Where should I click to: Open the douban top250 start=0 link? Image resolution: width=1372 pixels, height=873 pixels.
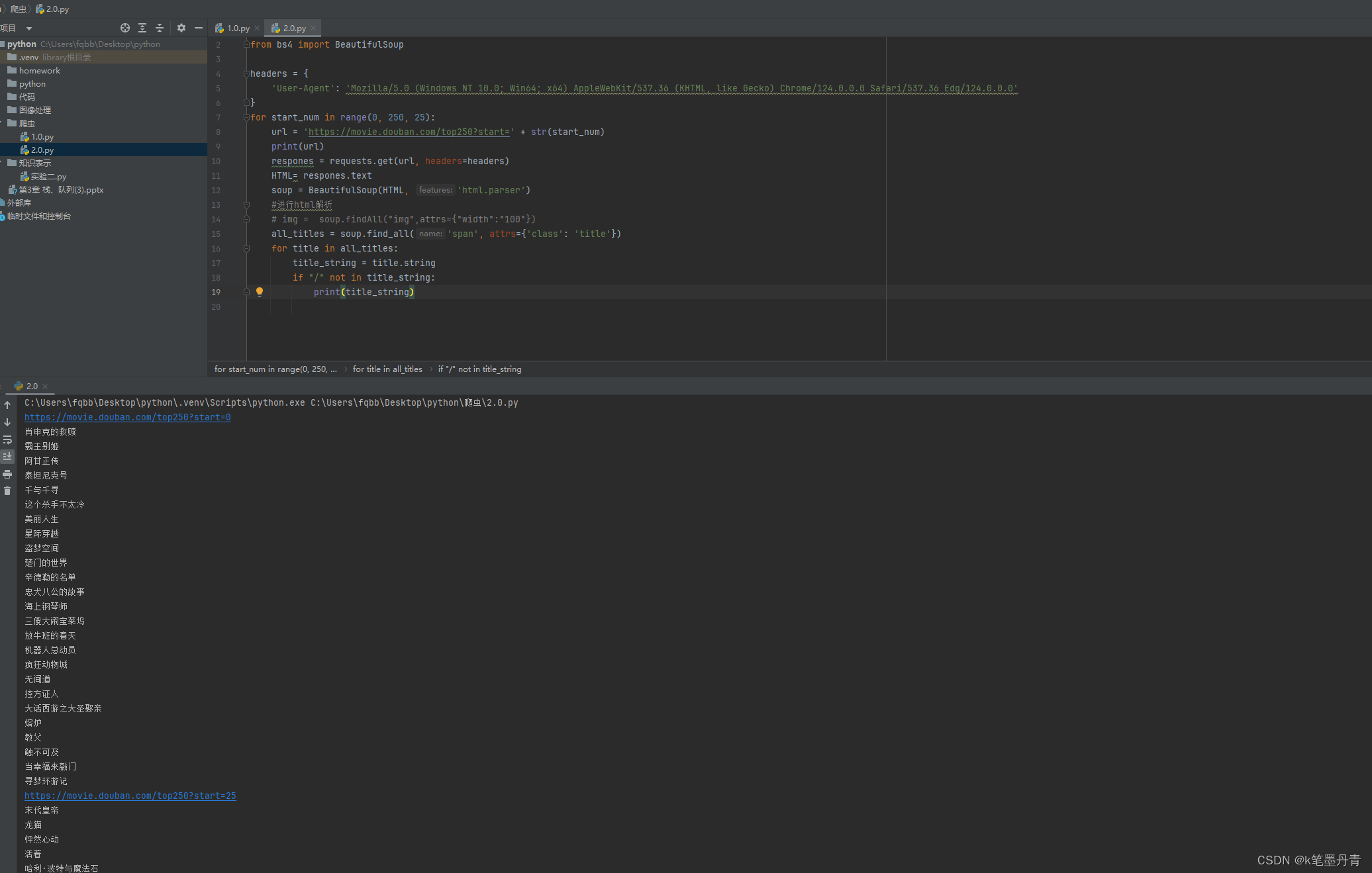(128, 418)
